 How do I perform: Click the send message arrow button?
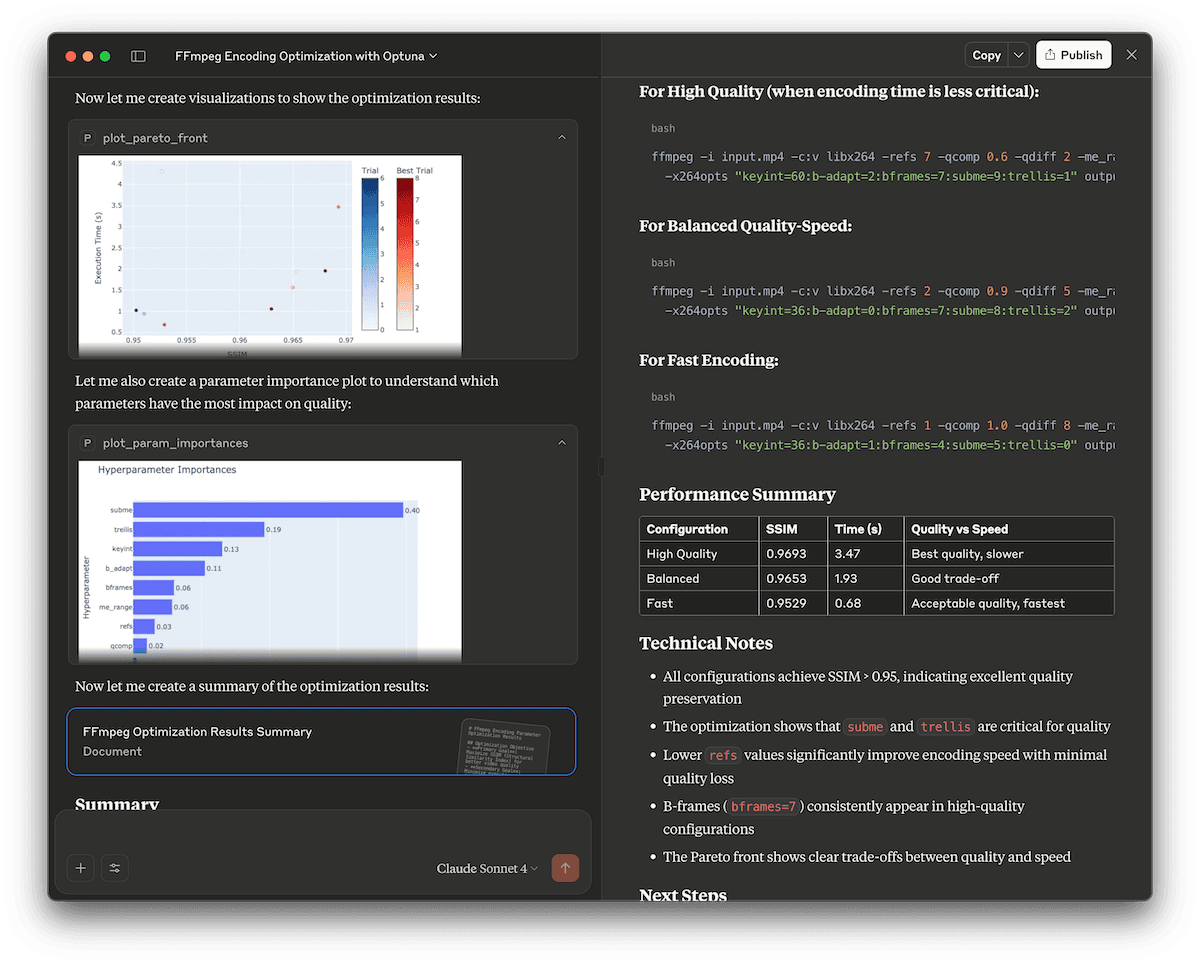565,868
